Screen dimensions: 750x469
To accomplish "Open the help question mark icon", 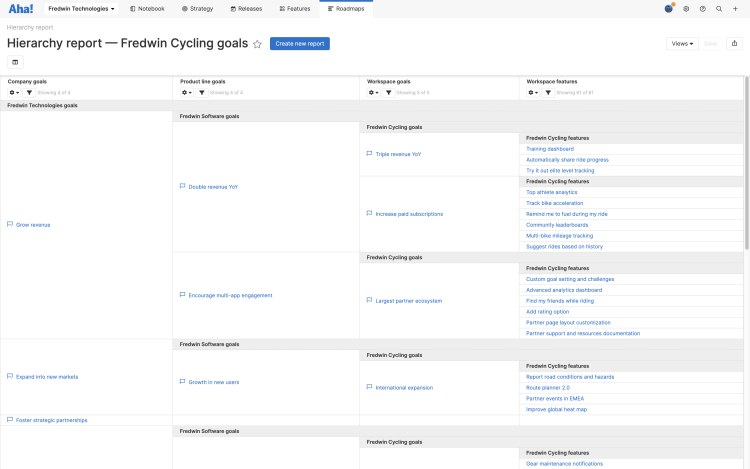I will (703, 9).
